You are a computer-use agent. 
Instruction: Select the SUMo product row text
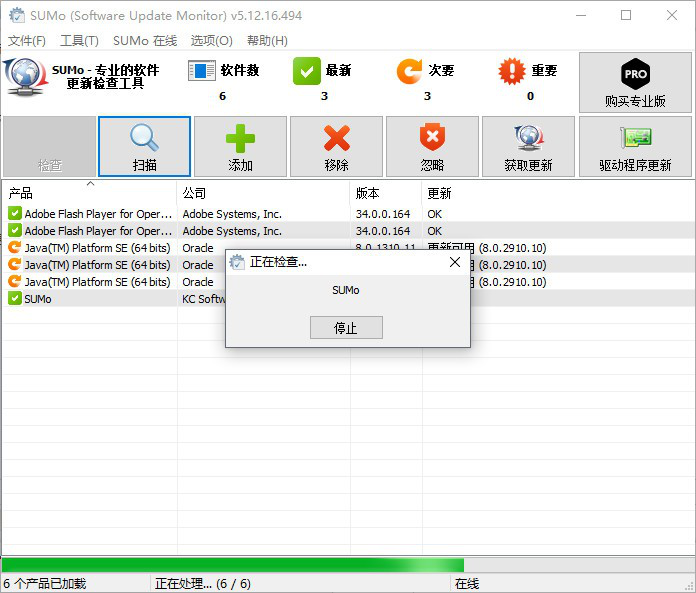(x=38, y=299)
